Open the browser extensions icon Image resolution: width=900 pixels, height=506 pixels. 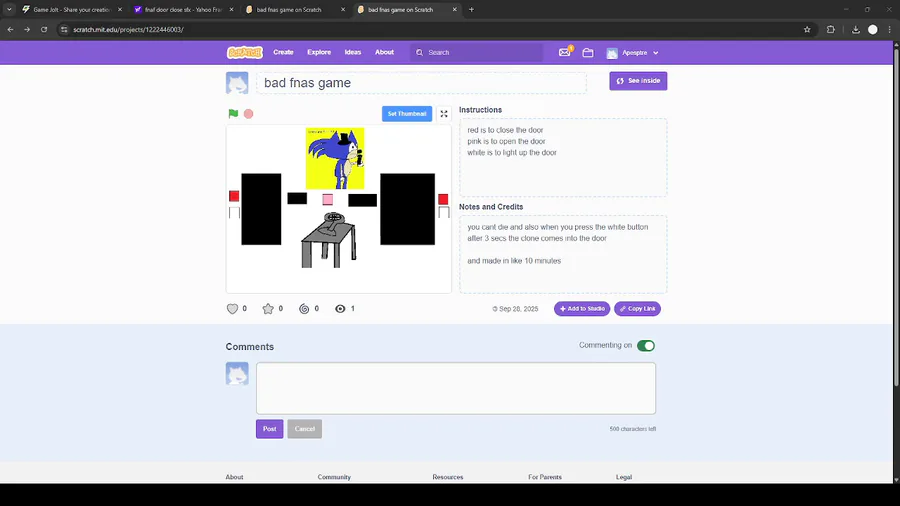tap(831, 29)
